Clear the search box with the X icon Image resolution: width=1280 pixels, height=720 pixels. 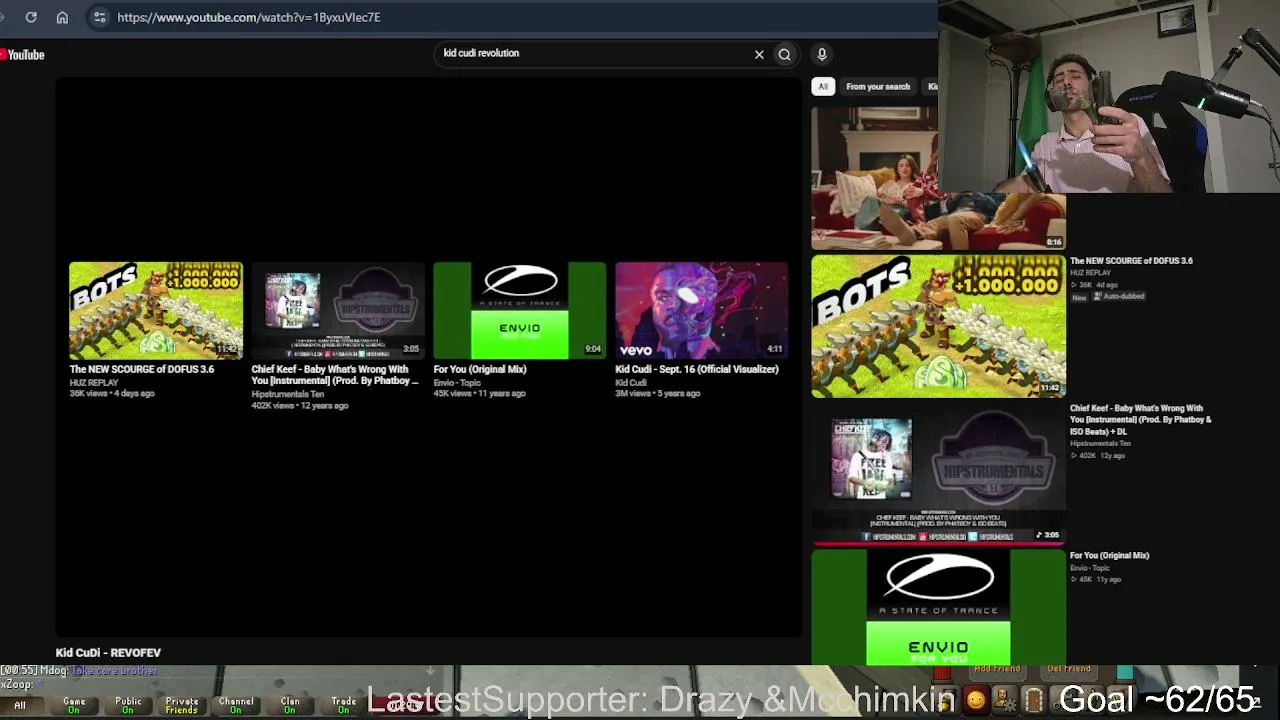click(x=759, y=54)
